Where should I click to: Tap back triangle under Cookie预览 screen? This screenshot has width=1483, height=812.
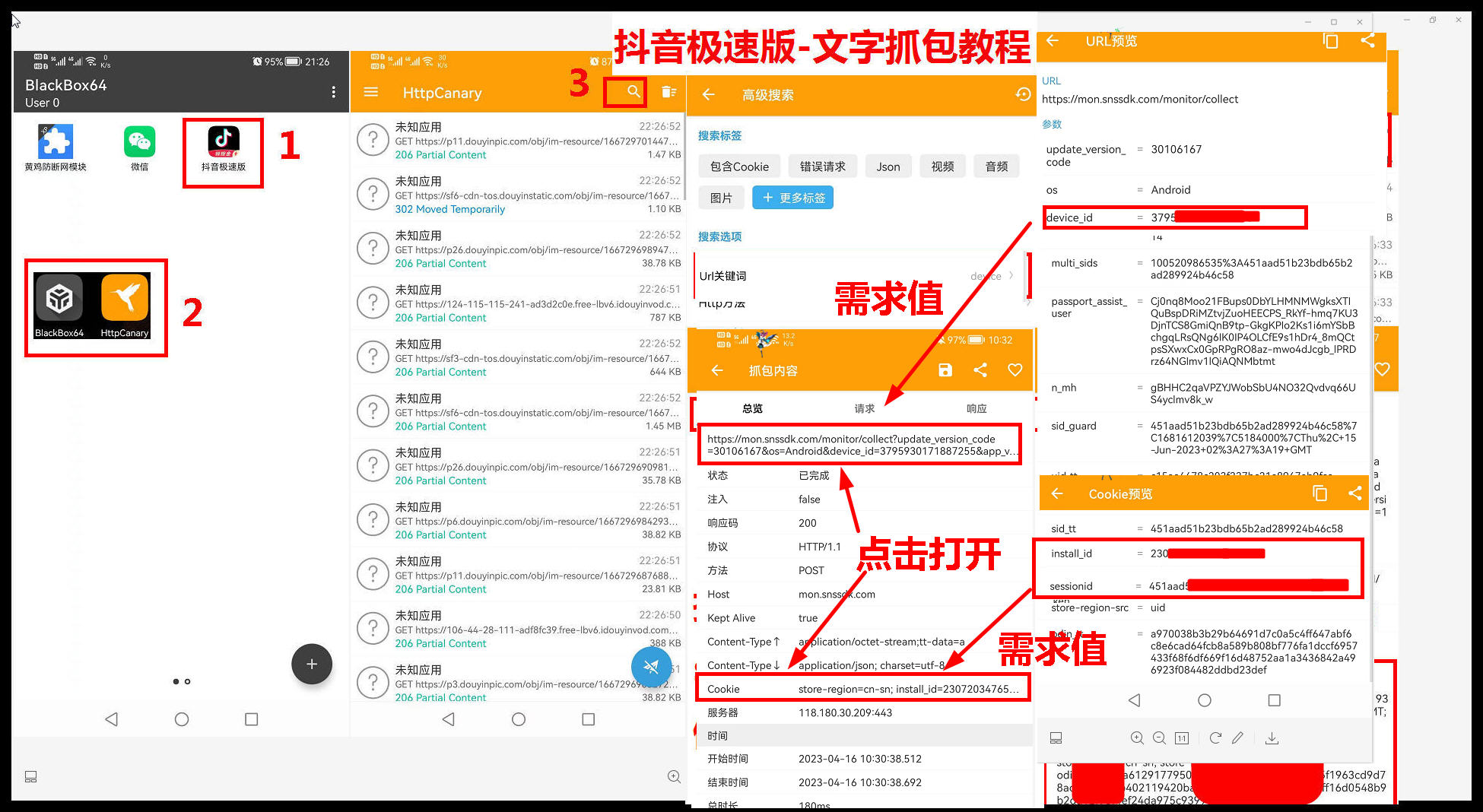click(1134, 699)
